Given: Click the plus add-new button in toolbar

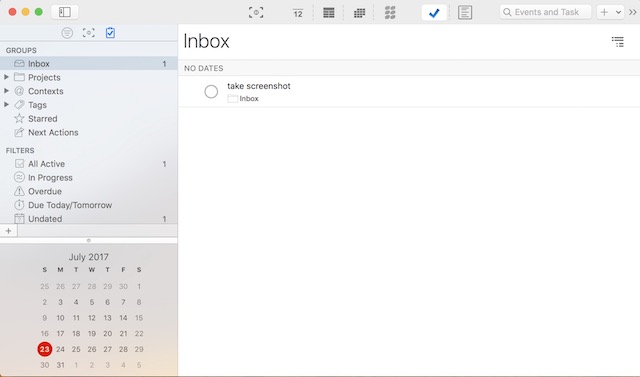Looking at the screenshot, I should coord(604,12).
